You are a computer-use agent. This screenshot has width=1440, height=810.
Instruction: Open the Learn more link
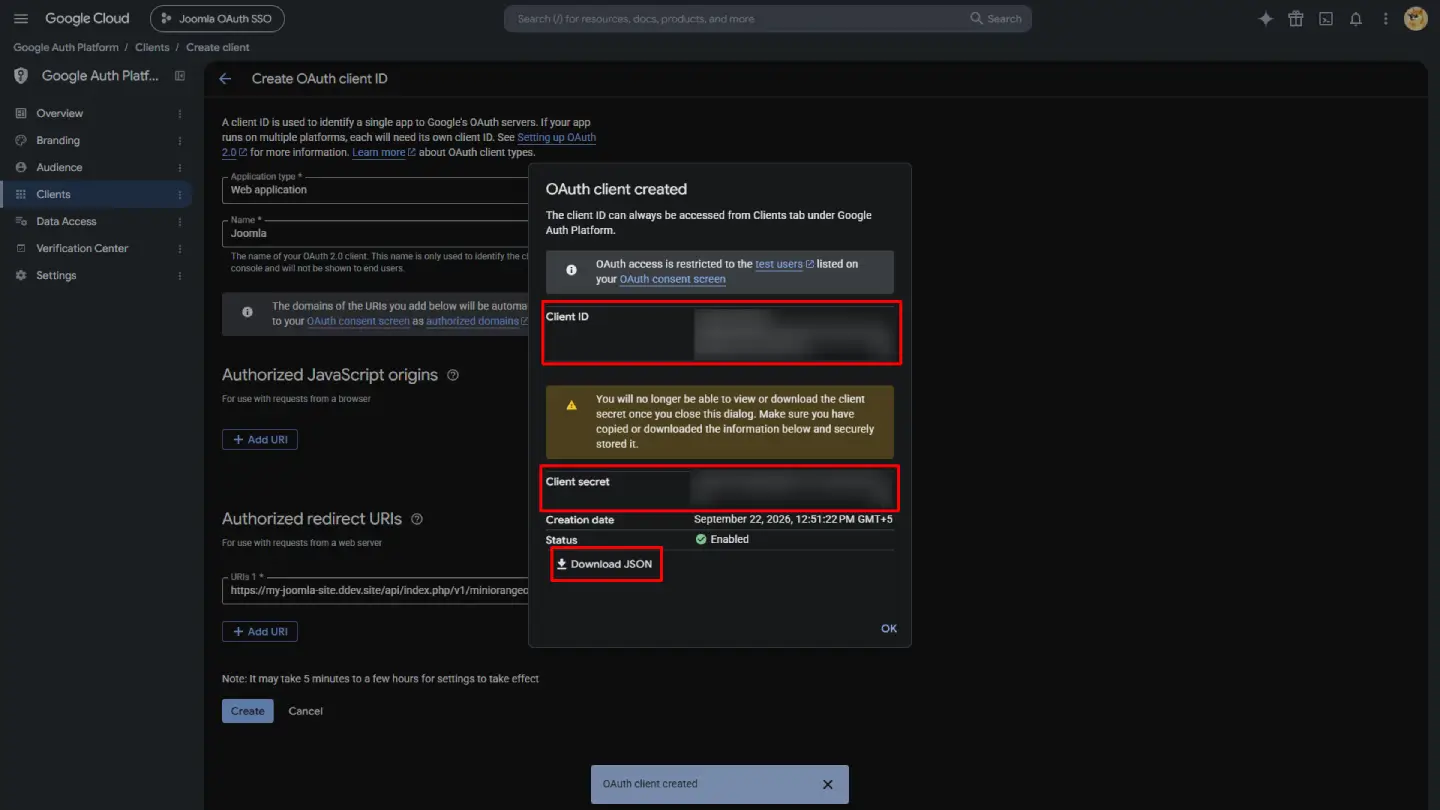pyautogui.click(x=383, y=153)
